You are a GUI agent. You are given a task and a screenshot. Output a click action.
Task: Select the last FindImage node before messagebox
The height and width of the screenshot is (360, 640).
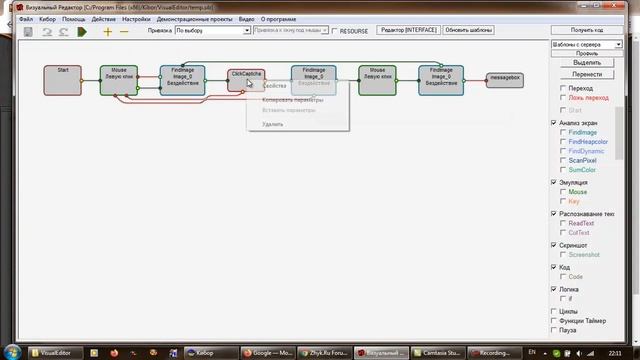pos(441,80)
